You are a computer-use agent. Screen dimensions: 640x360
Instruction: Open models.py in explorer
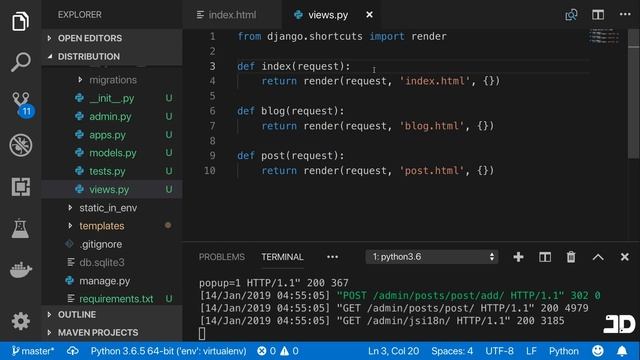[x=113, y=153]
